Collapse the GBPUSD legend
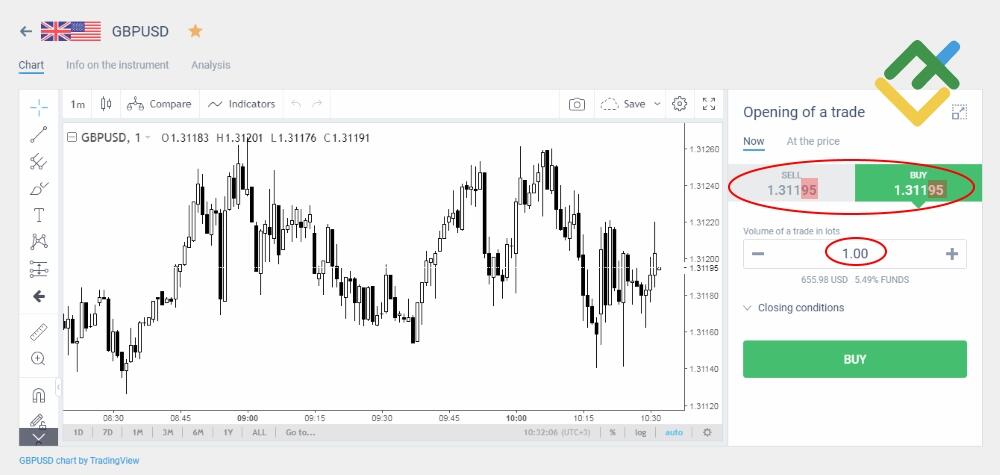The image size is (1000, 475). 72,138
